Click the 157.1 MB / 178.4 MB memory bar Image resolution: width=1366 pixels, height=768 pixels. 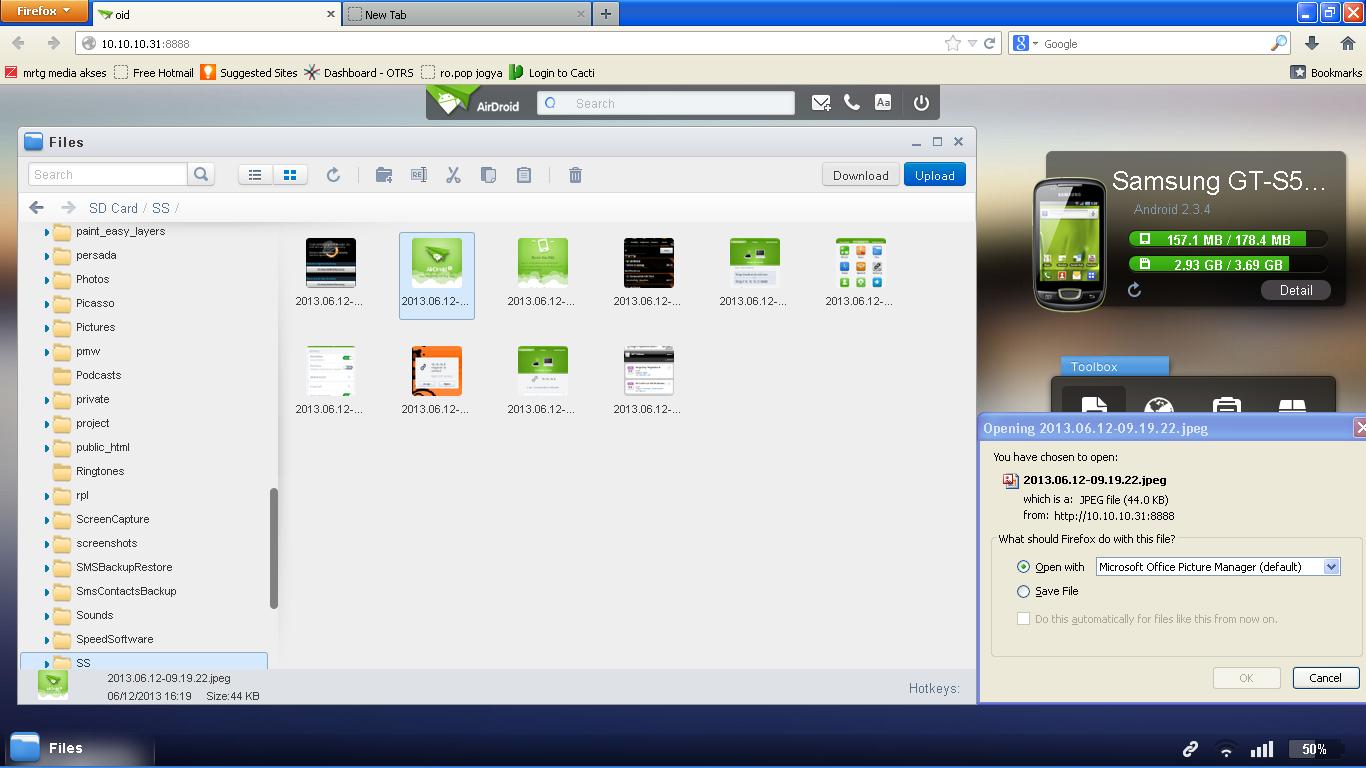1228,240
